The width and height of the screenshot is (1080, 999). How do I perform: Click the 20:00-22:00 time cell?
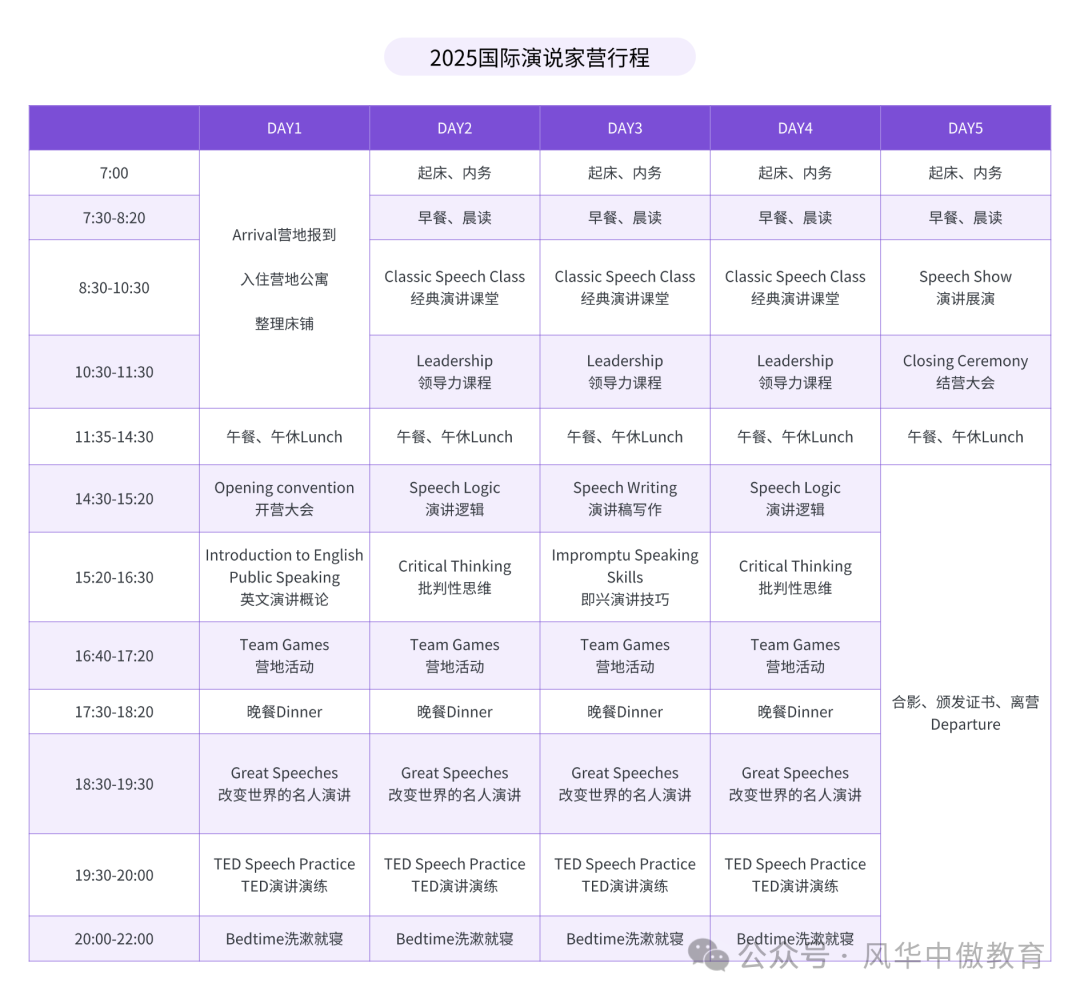tap(114, 938)
